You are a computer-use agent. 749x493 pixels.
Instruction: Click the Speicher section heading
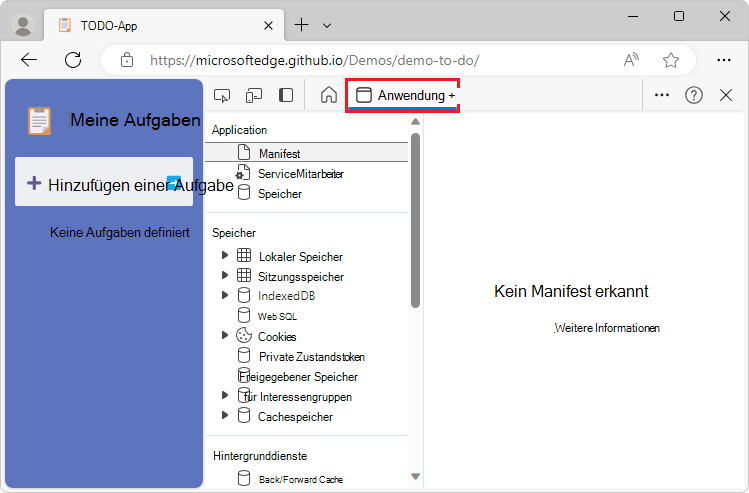coord(234,233)
